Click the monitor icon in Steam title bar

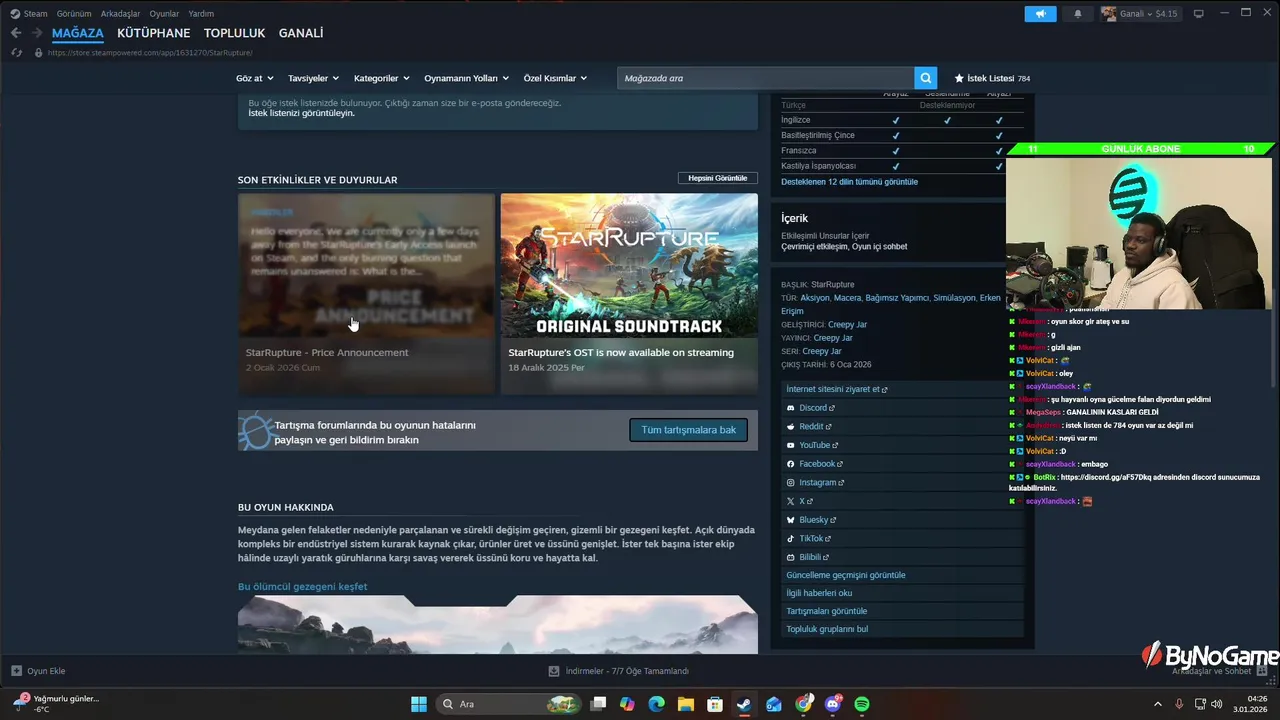point(1198,14)
